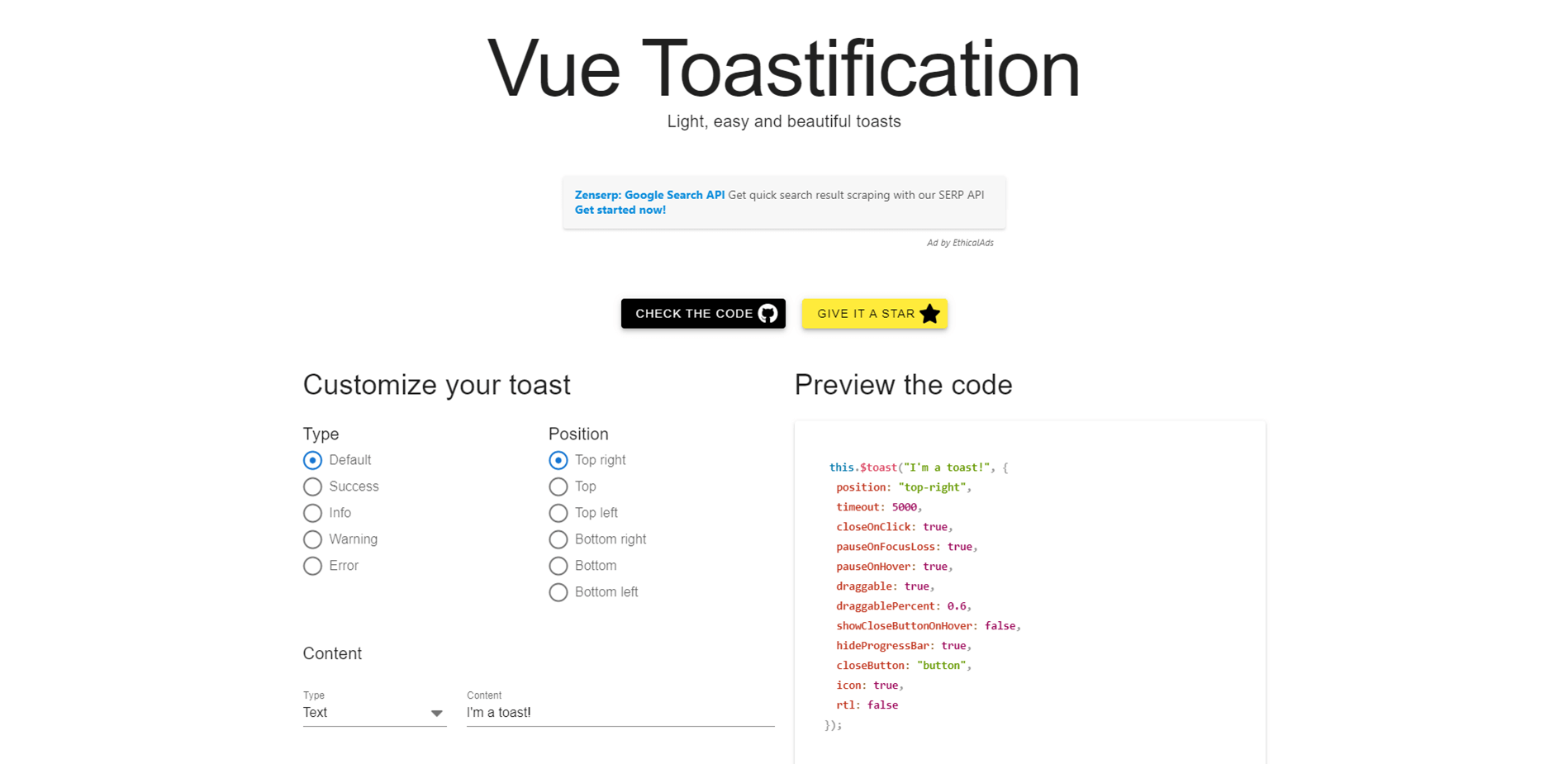The width and height of the screenshot is (1568, 764).
Task: Select the Default type radio button
Action: pos(312,460)
